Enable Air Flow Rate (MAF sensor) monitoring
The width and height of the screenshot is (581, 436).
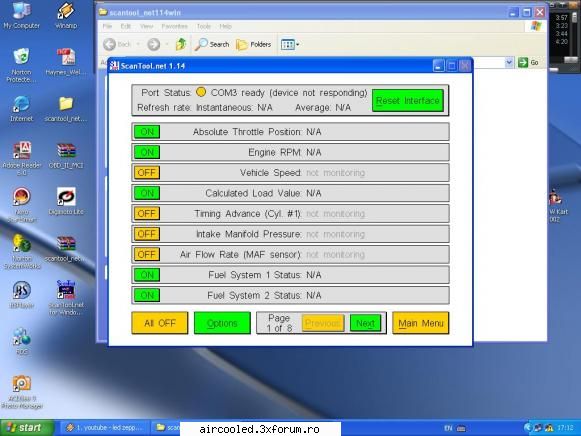pyautogui.click(x=147, y=254)
